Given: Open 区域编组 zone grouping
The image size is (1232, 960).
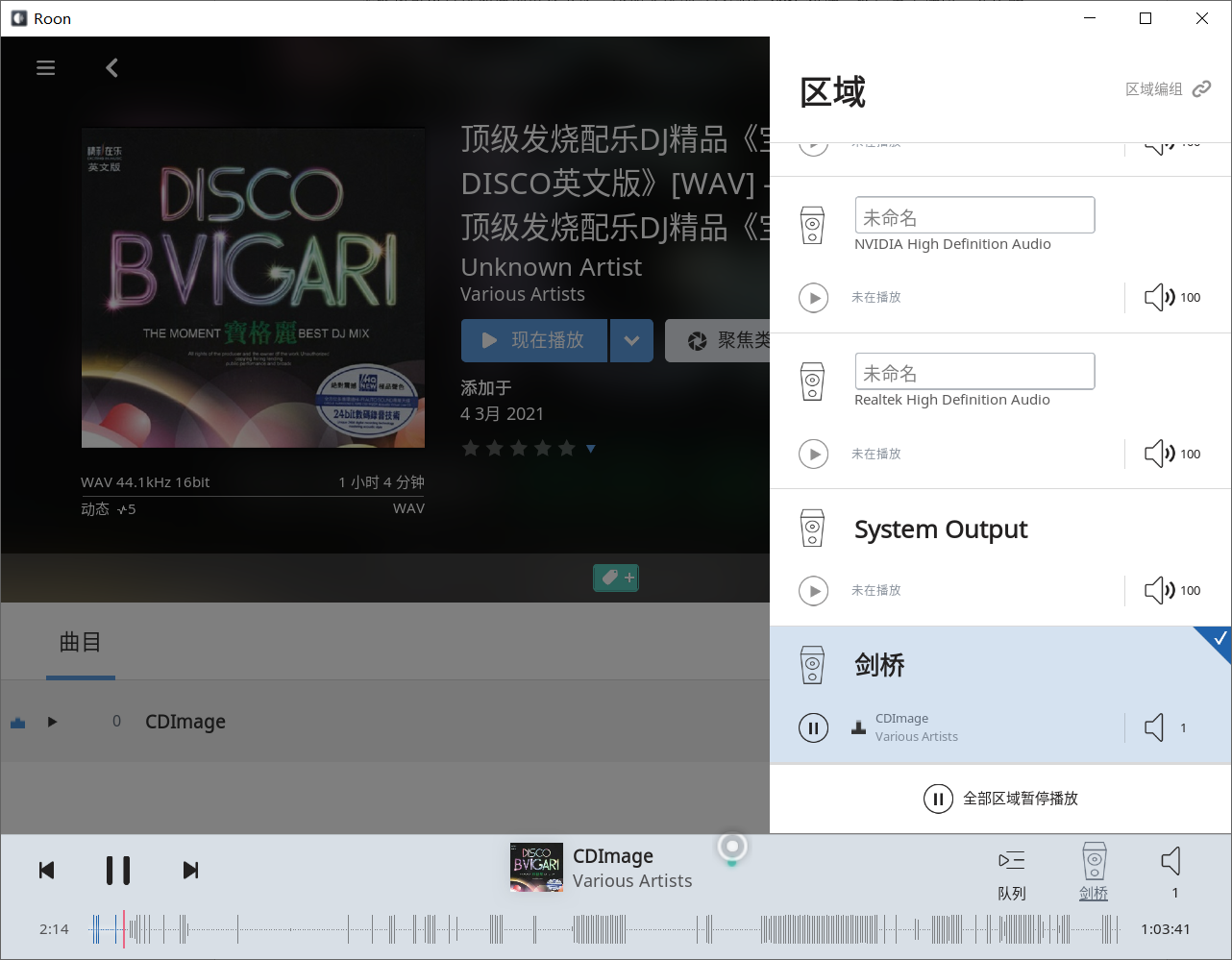Looking at the screenshot, I should click(1154, 89).
